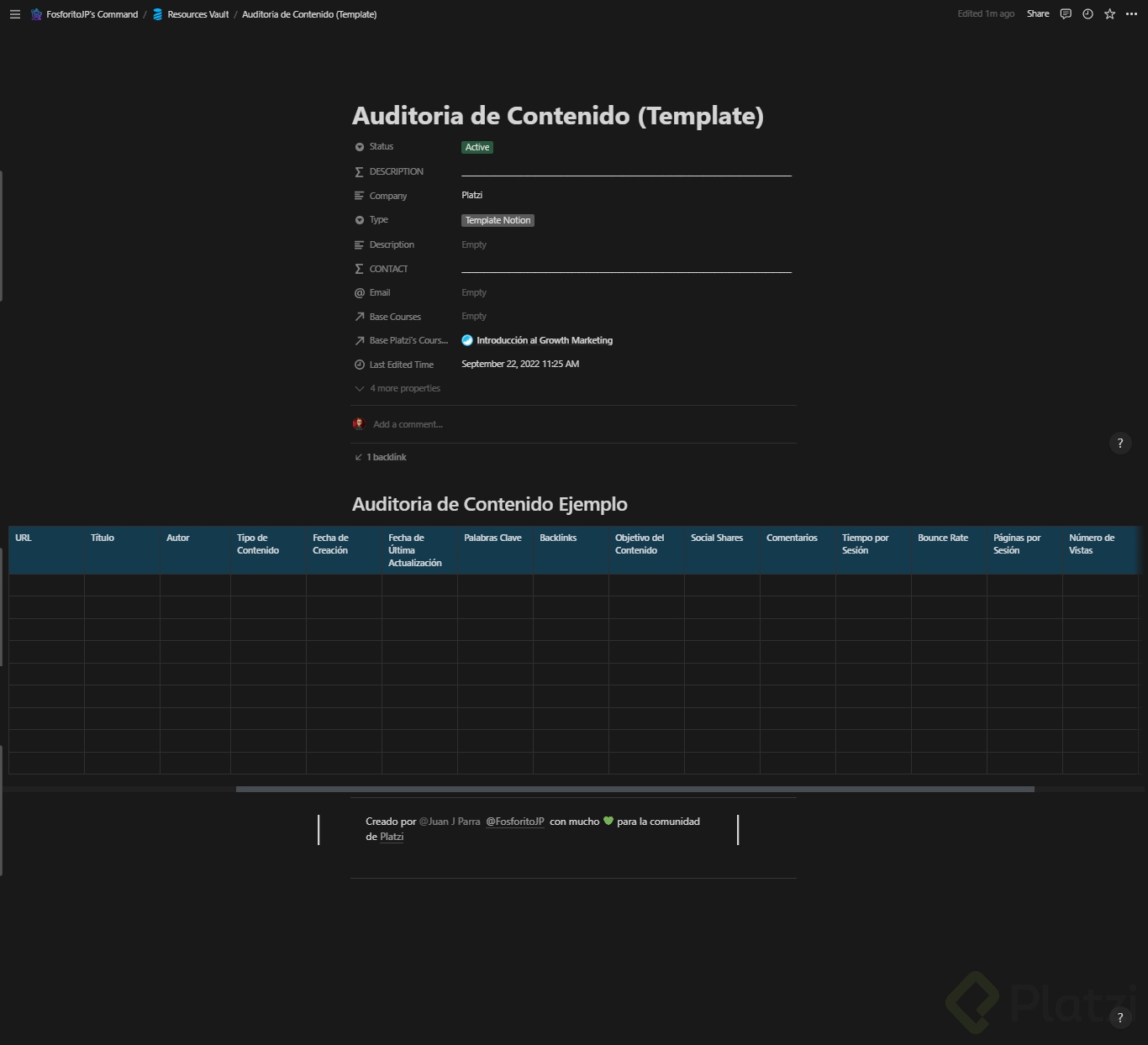Favorite this page with the star icon
Viewport: 1148px width, 1045px height.
click(x=1109, y=14)
